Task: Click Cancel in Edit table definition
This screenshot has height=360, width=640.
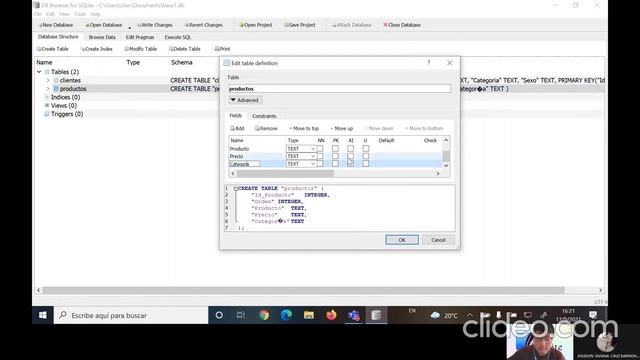Action: point(438,240)
